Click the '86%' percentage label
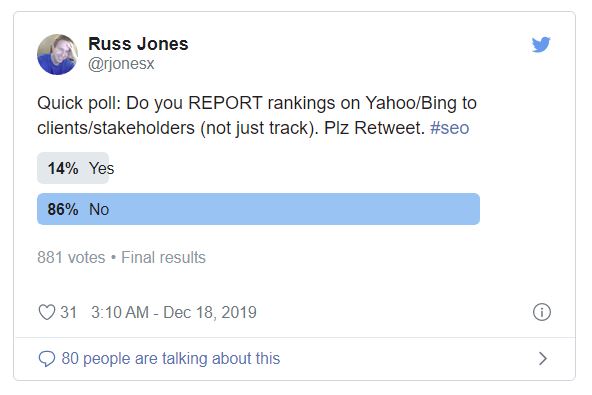 click(63, 209)
